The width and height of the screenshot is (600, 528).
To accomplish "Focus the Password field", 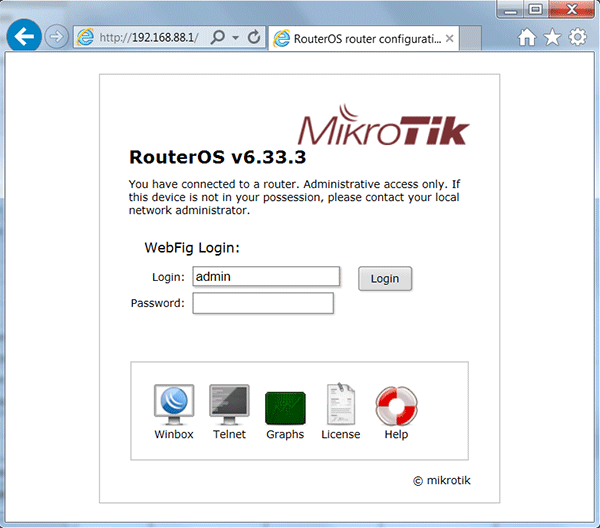I will [263, 303].
